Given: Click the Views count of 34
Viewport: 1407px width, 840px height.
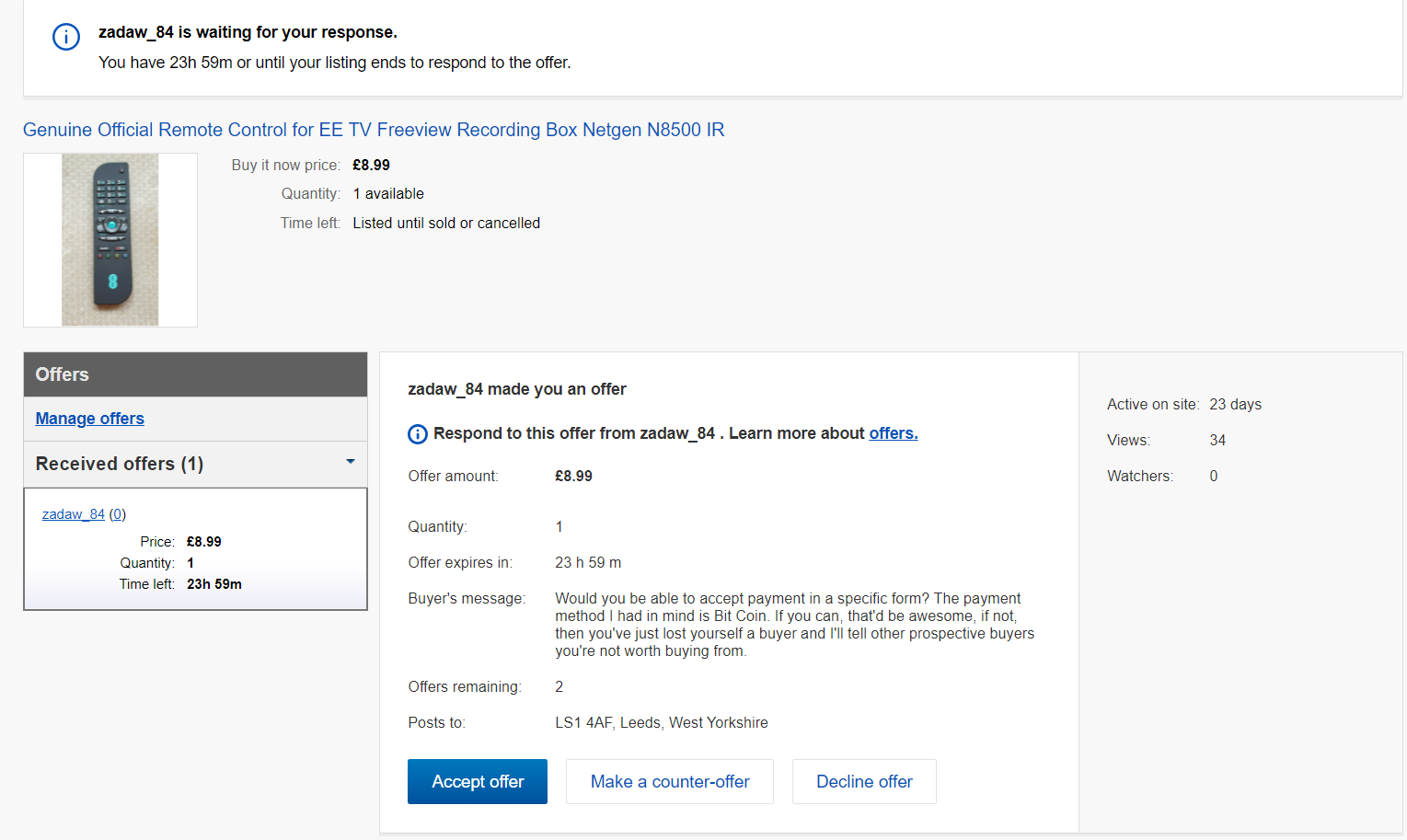Looking at the screenshot, I should click(1217, 440).
